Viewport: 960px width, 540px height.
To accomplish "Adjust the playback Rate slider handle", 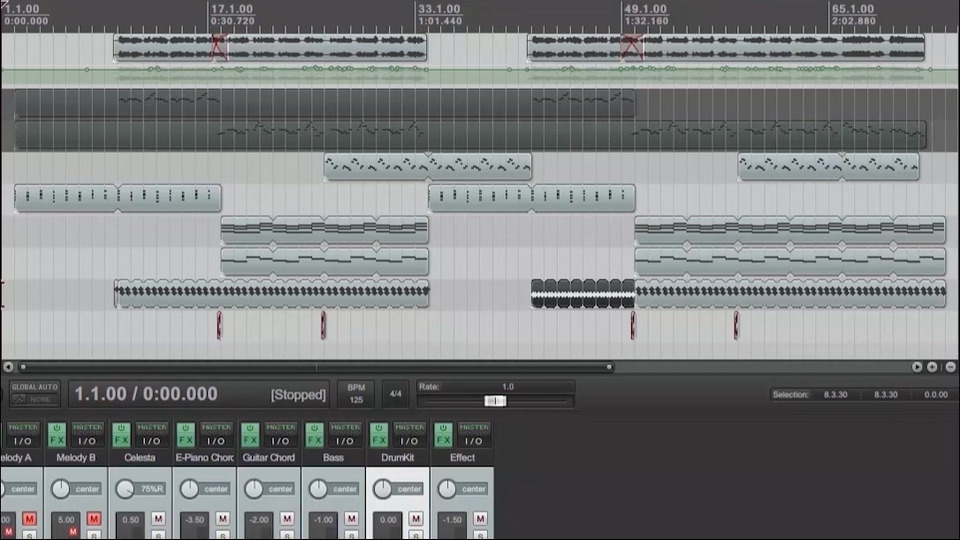I will coord(495,401).
